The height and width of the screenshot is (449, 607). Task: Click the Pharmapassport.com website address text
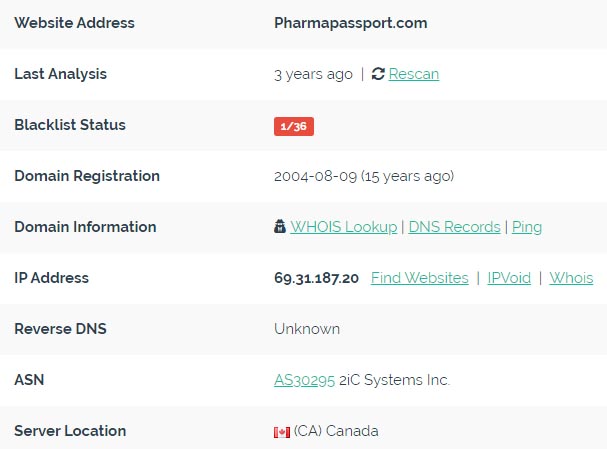(x=351, y=23)
